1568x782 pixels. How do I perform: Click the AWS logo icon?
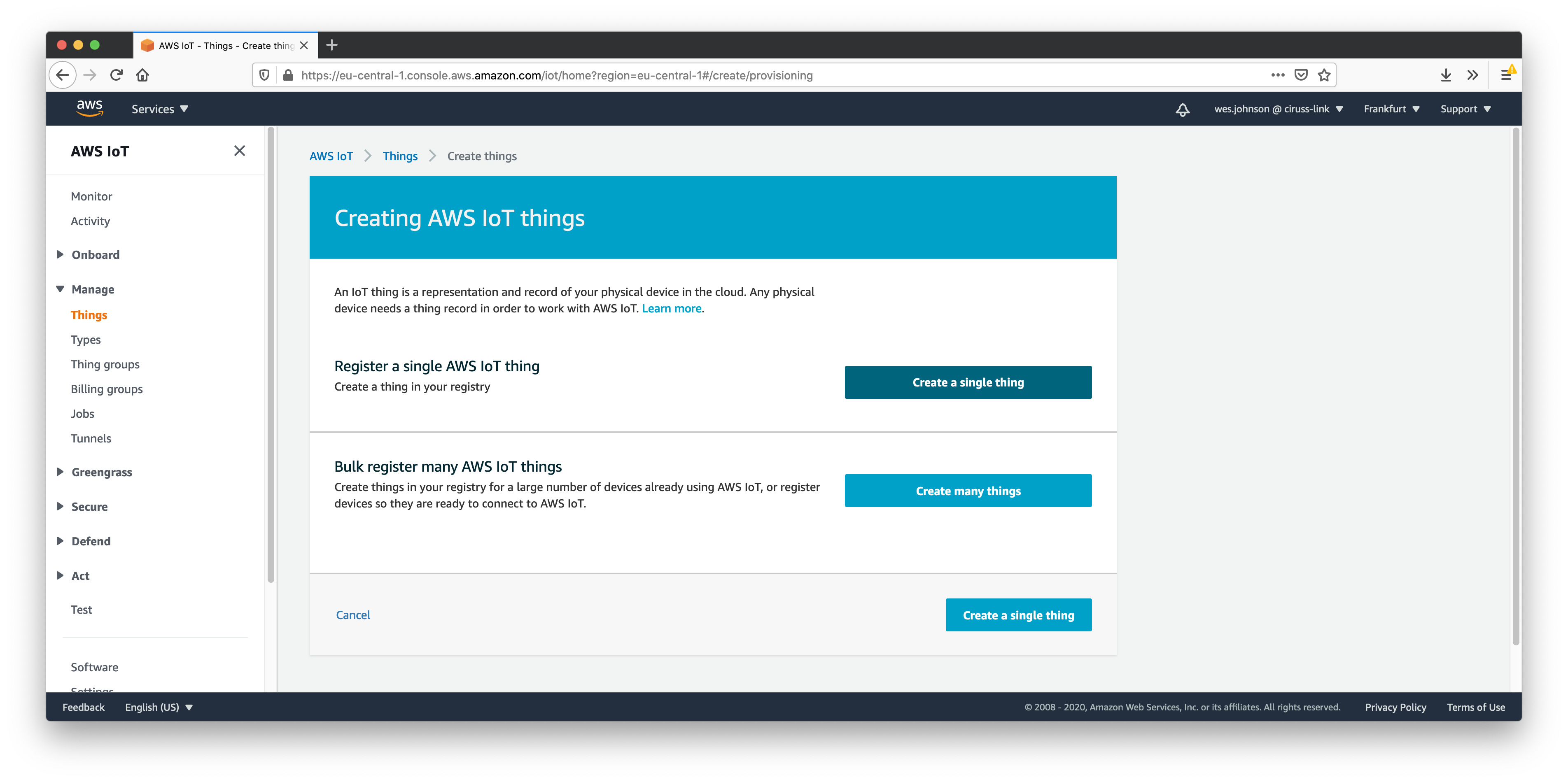[89, 108]
